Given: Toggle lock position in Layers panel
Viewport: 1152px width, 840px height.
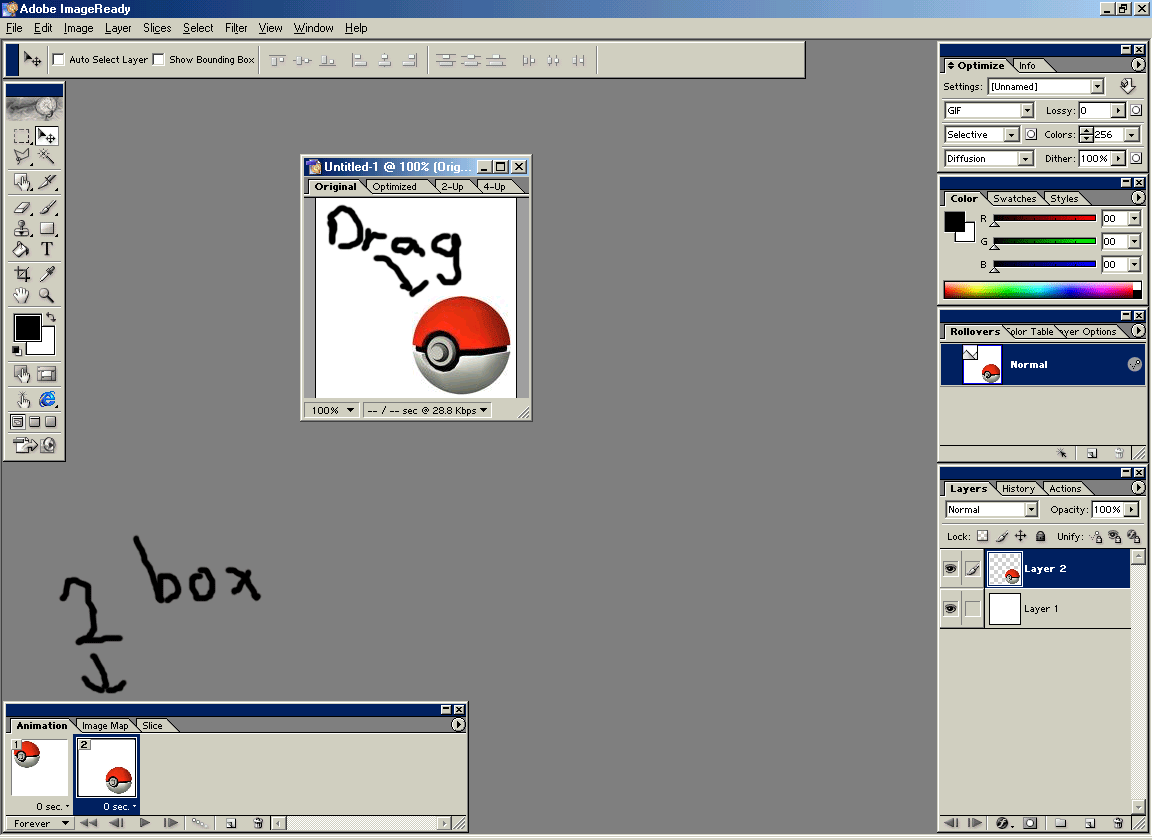Looking at the screenshot, I should (1020, 536).
